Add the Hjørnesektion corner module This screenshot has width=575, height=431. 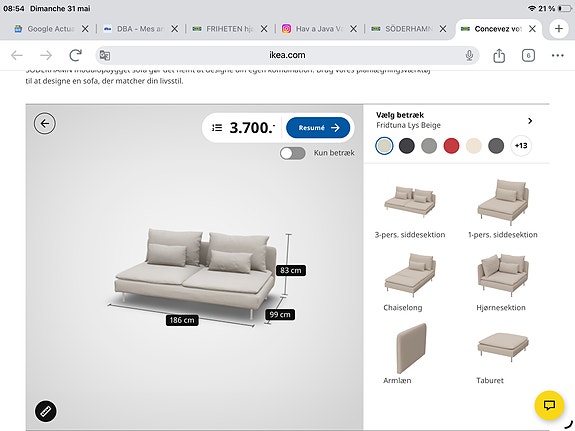(502, 282)
